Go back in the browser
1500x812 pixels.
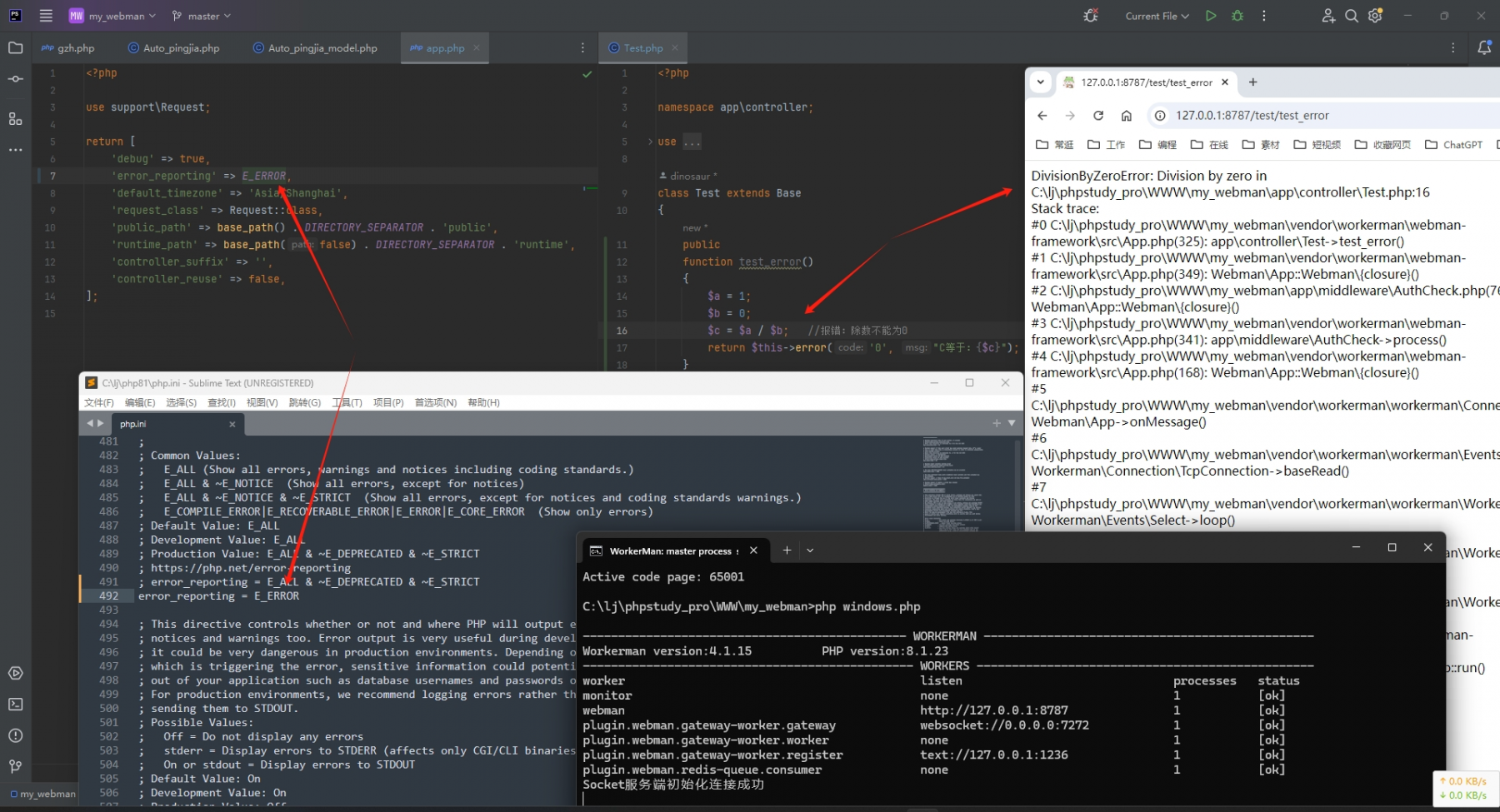tap(1042, 116)
